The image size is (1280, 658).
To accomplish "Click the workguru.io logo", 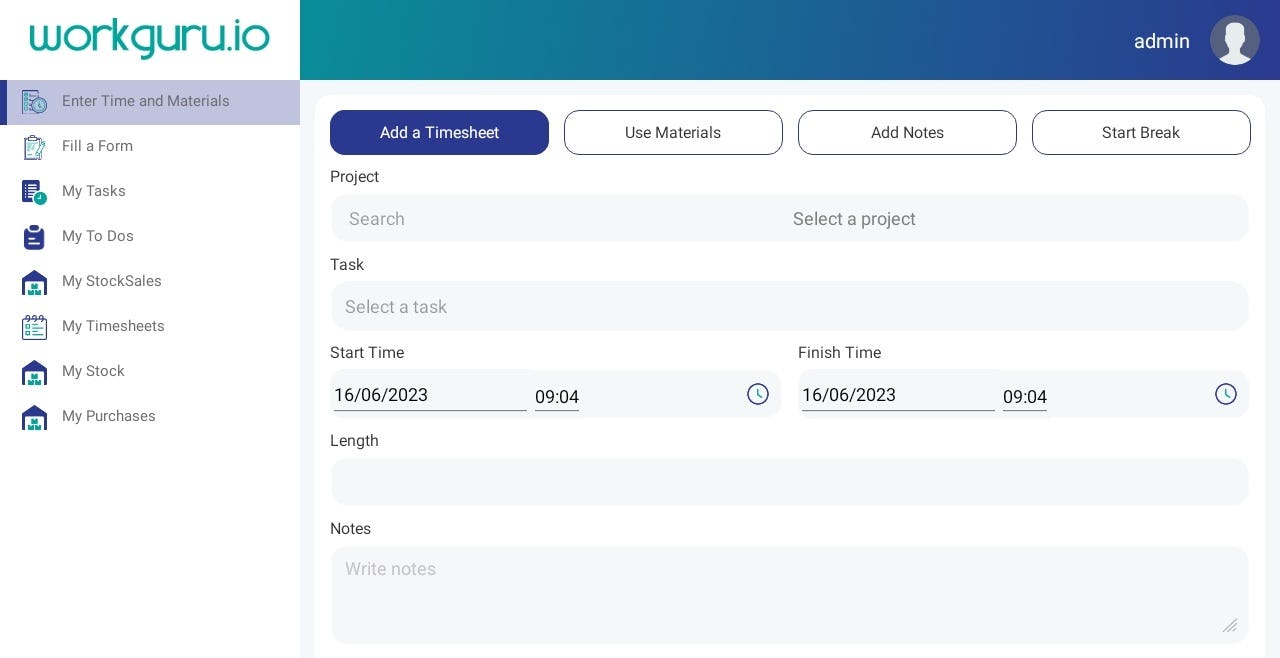I will pyautogui.click(x=148, y=38).
